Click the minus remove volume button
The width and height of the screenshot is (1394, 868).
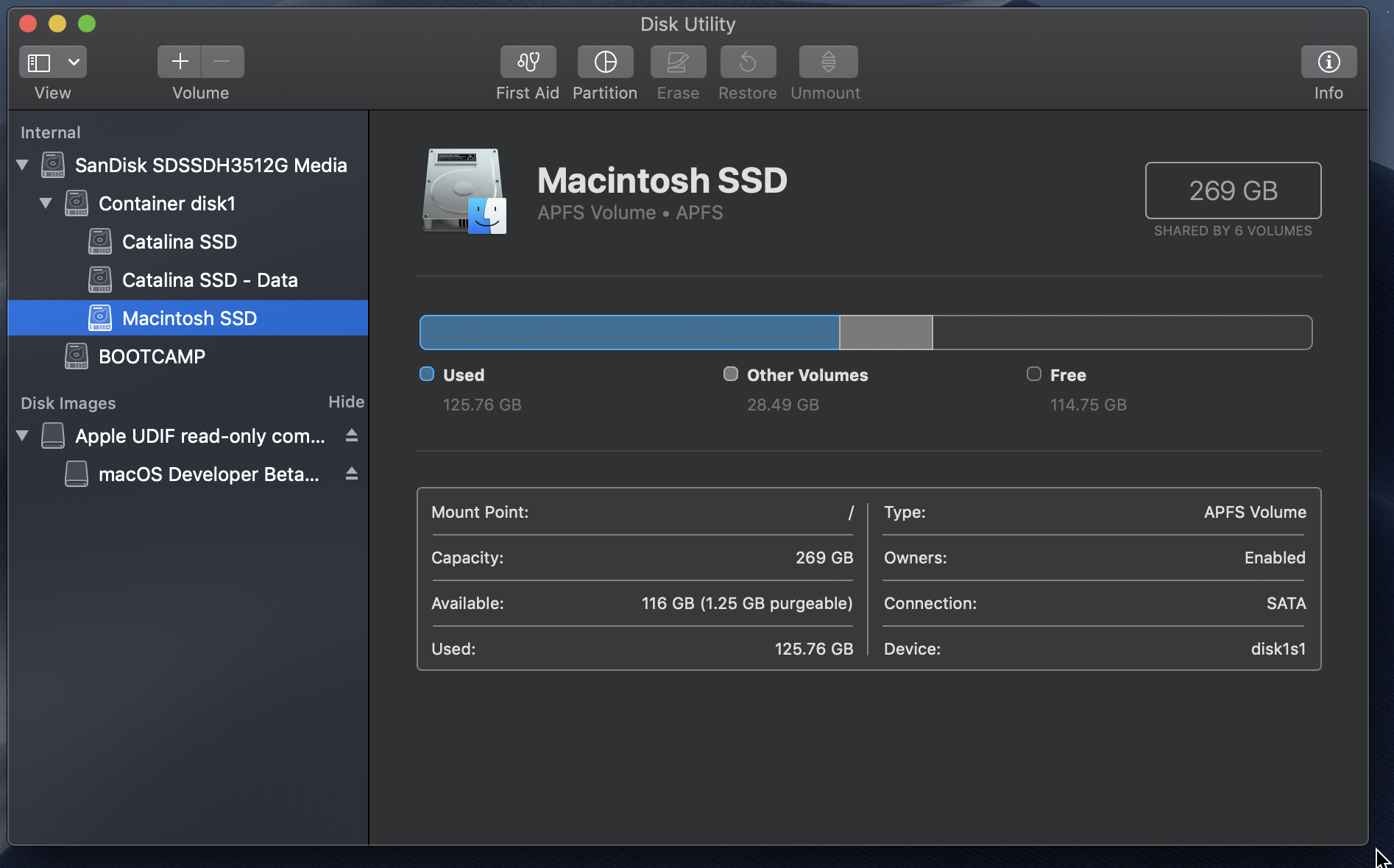[222, 62]
